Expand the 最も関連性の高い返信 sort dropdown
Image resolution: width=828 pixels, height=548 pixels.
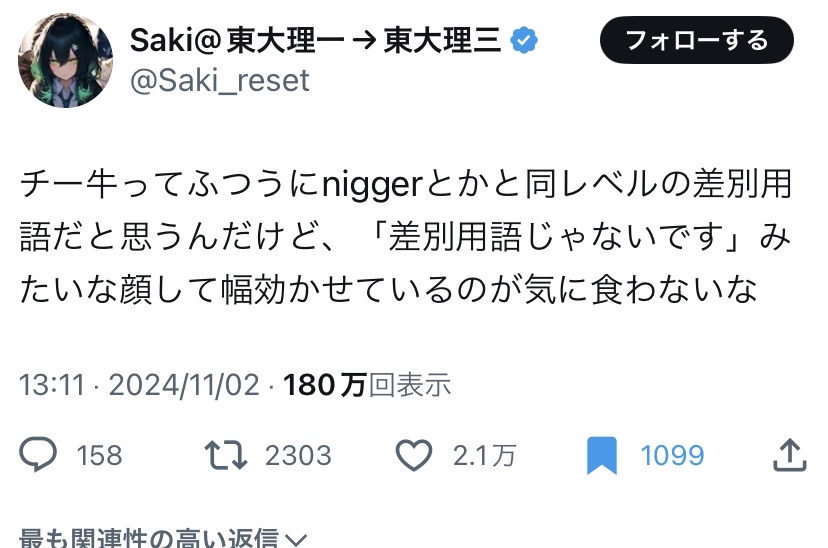[150, 540]
